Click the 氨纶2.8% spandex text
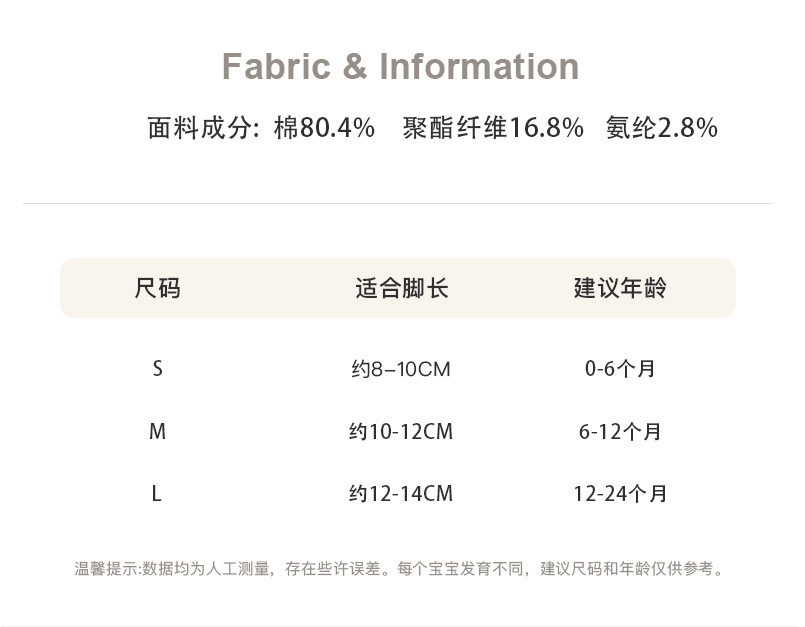 (x=662, y=128)
